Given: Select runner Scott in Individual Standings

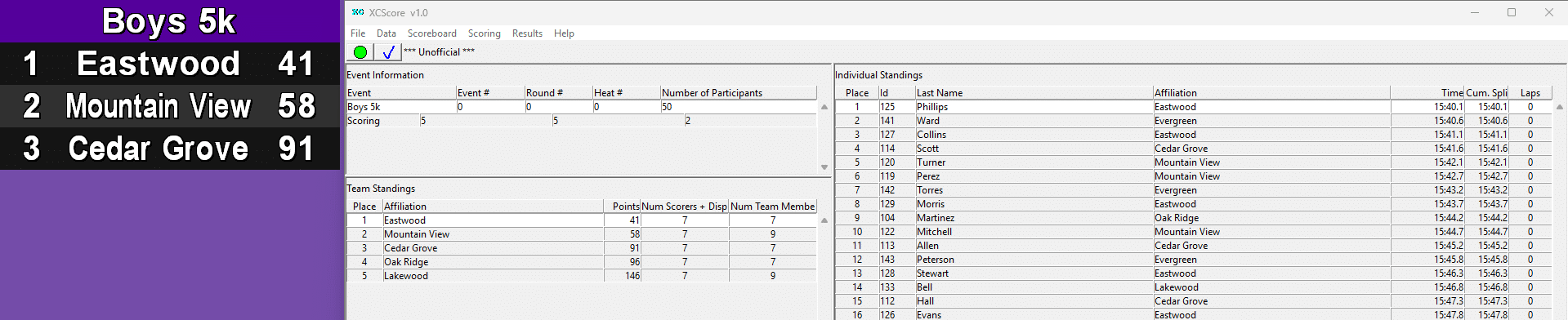Looking at the screenshot, I should [1194, 149].
